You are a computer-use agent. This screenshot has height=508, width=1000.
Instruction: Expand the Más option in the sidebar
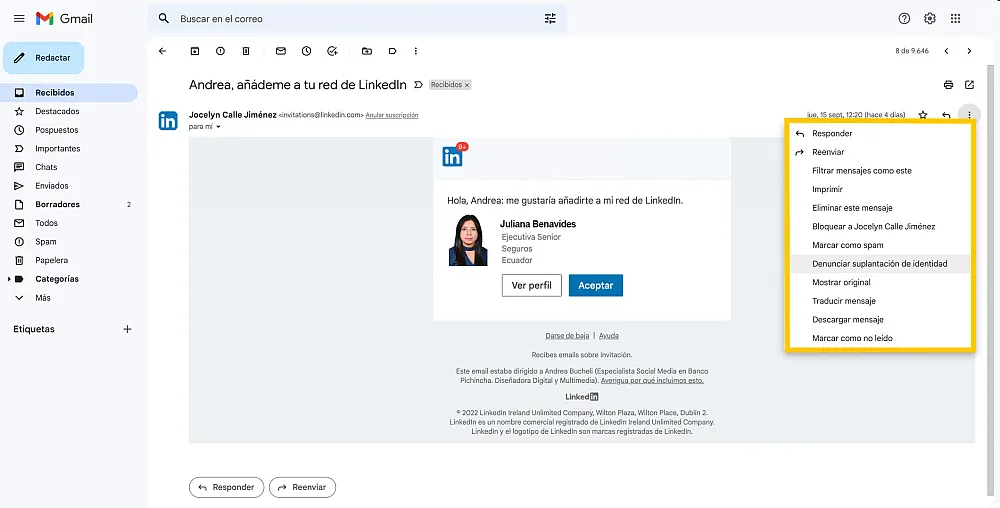point(19,298)
